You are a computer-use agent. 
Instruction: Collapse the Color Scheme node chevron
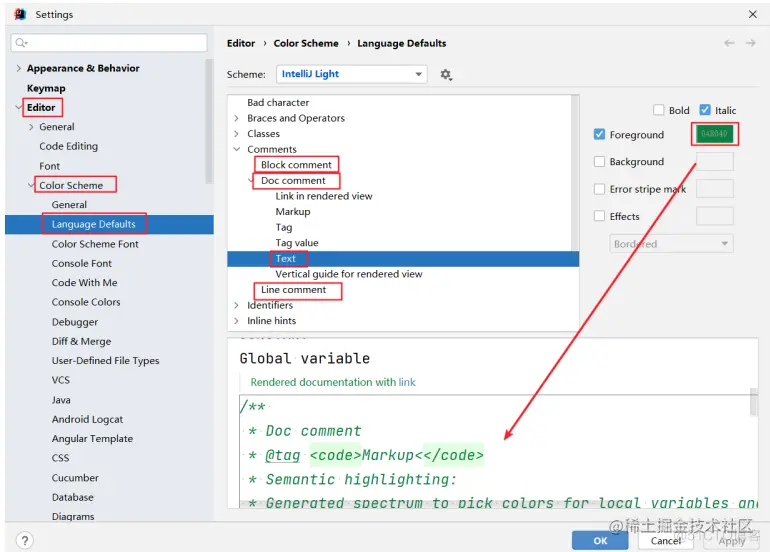[31, 185]
